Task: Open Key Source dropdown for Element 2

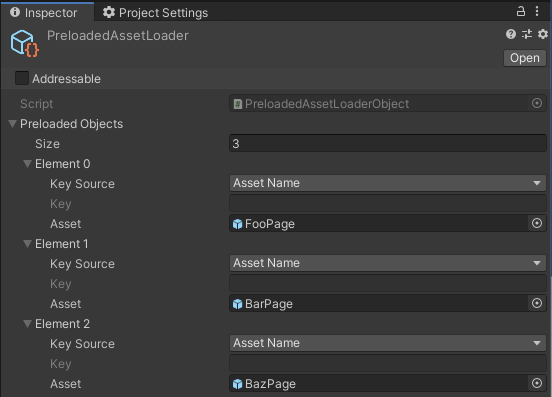Action: point(388,343)
